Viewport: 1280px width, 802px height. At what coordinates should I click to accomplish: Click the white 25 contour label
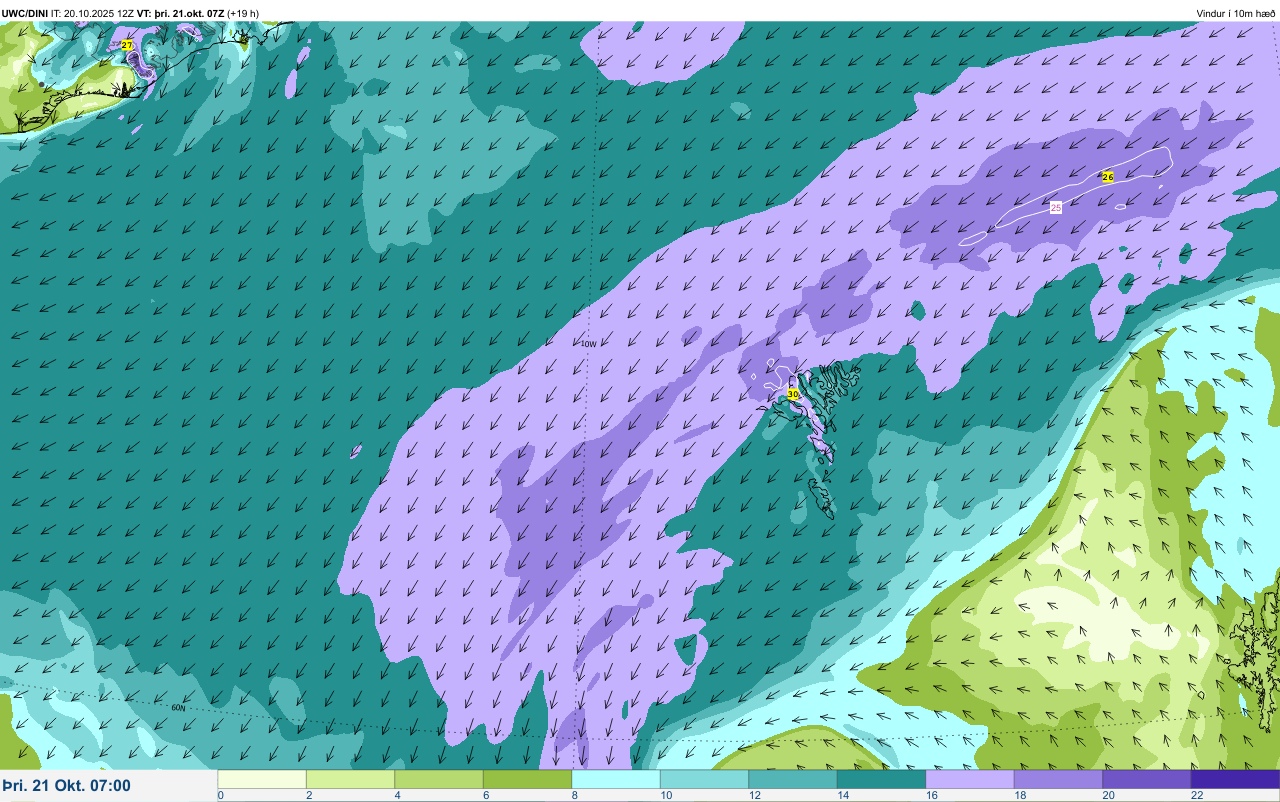click(x=1055, y=207)
